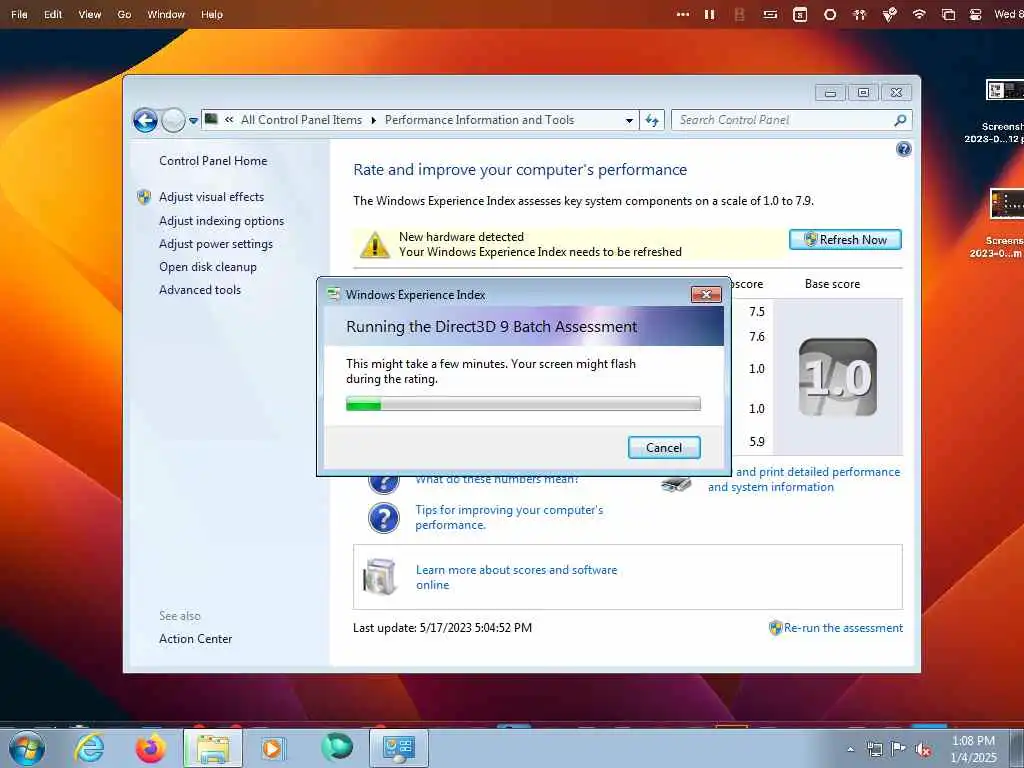
Task: Launch Firefox from the taskbar
Action: (x=151, y=748)
